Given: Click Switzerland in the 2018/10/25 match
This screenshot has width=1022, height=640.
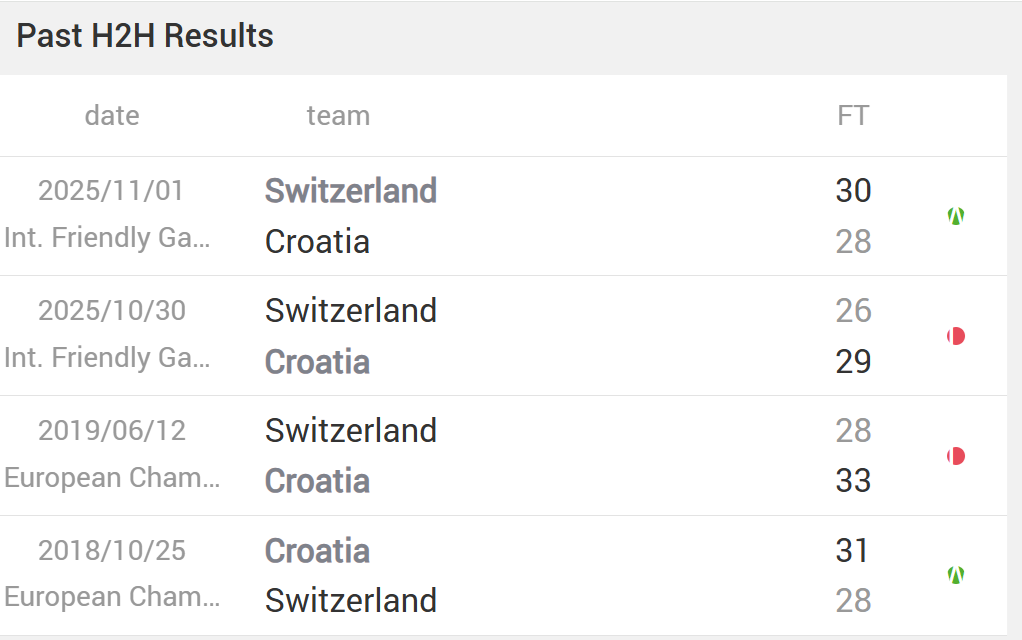Looking at the screenshot, I should coord(350,600).
